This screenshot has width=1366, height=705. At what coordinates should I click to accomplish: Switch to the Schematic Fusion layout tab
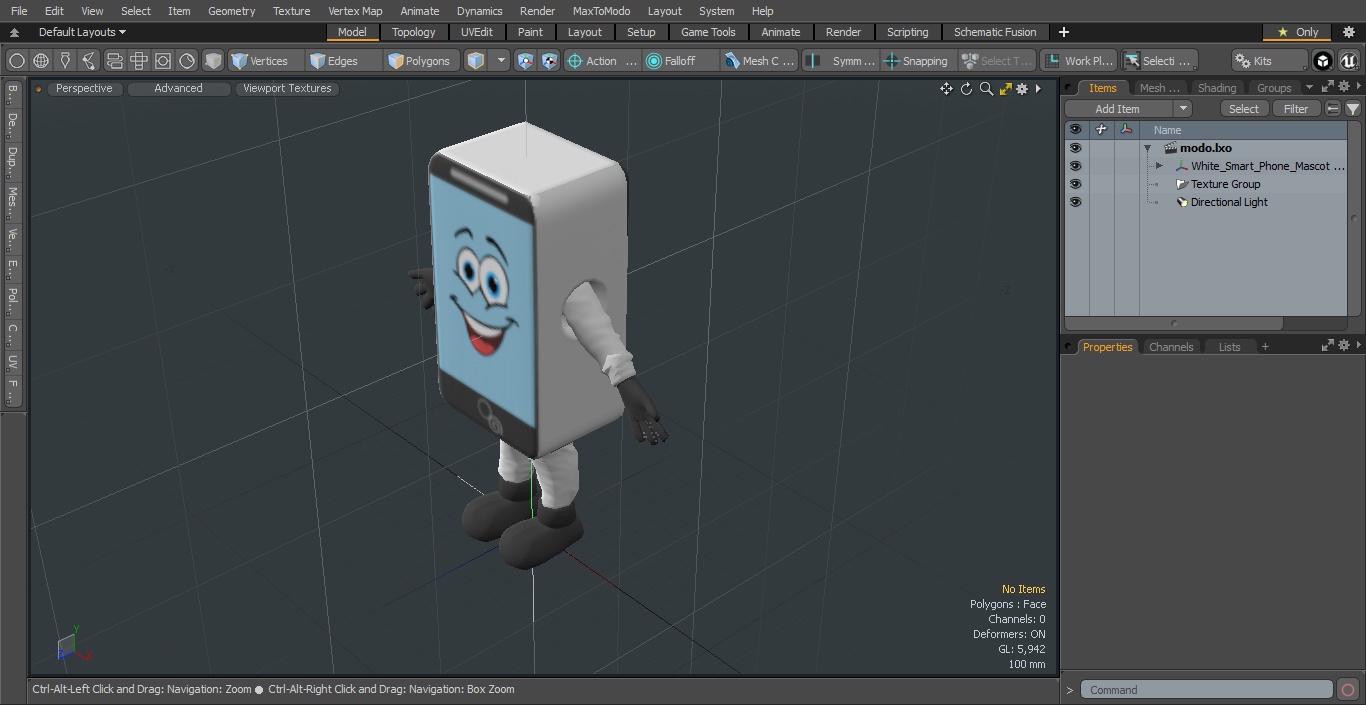click(x=995, y=32)
